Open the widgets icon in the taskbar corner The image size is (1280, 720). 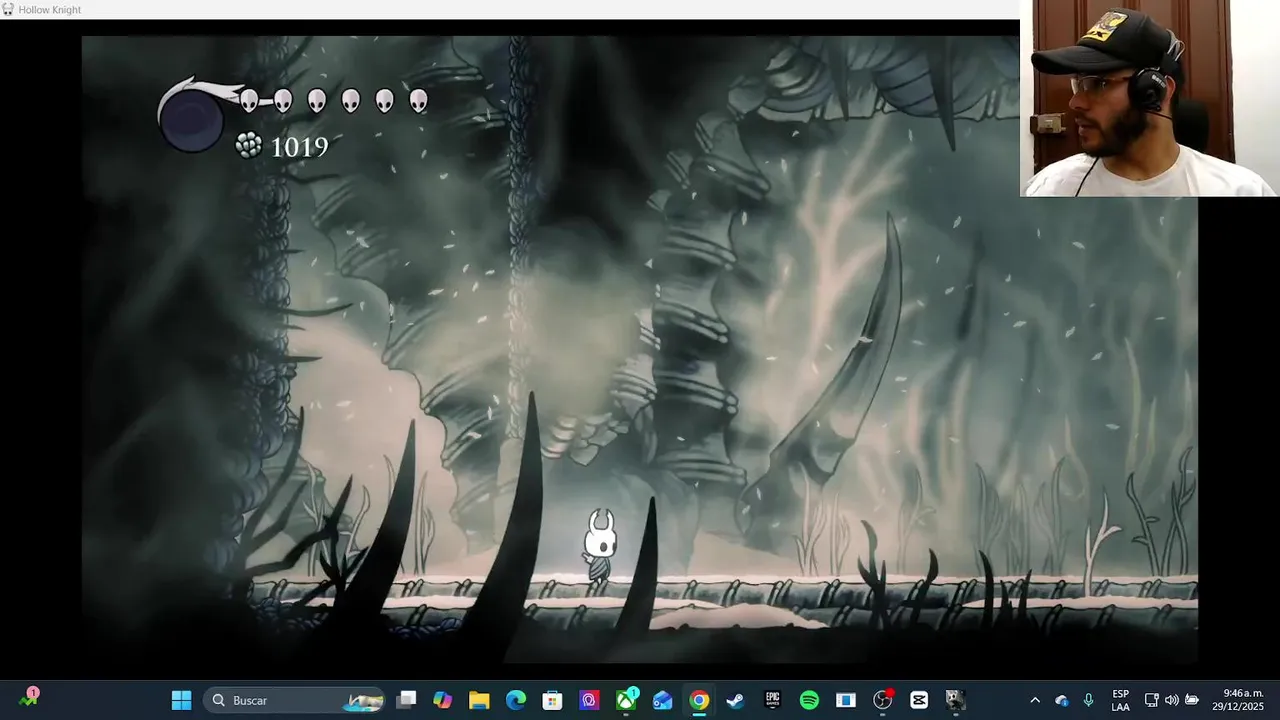(28, 698)
